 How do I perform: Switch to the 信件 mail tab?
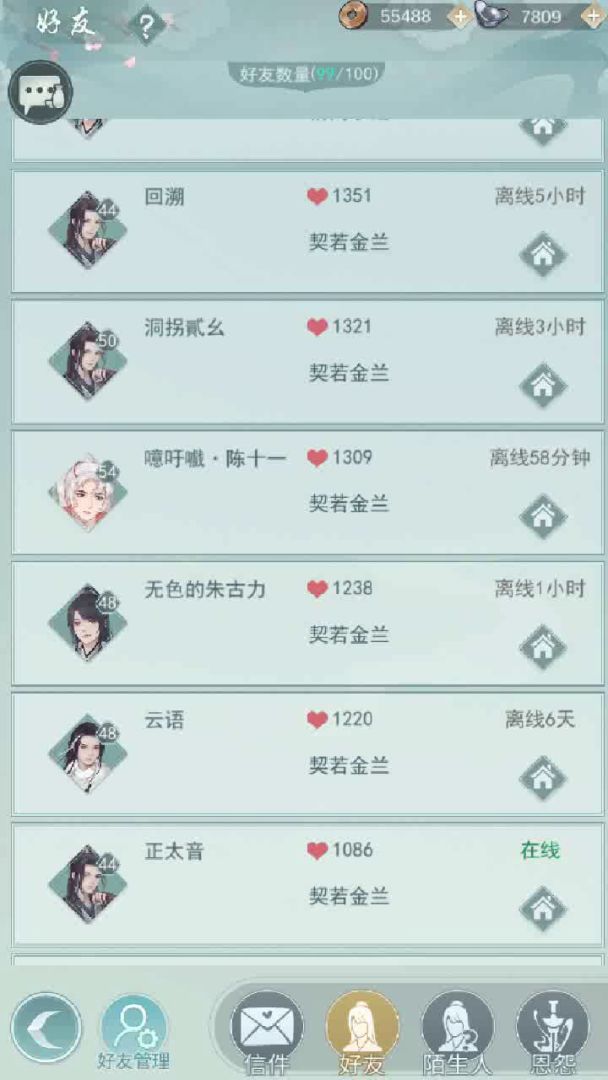[266, 1033]
